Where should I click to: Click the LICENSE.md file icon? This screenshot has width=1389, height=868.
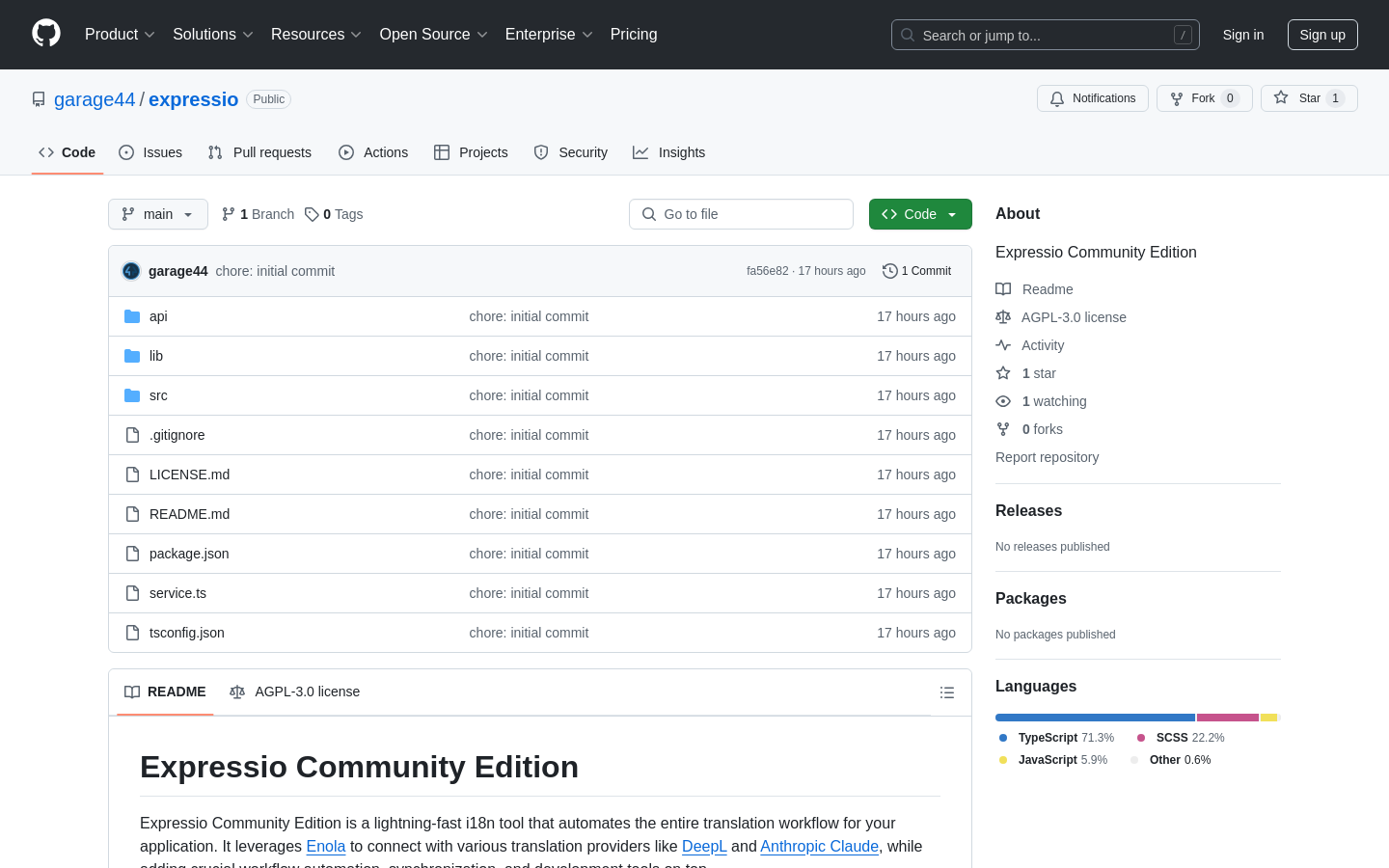[x=132, y=475]
